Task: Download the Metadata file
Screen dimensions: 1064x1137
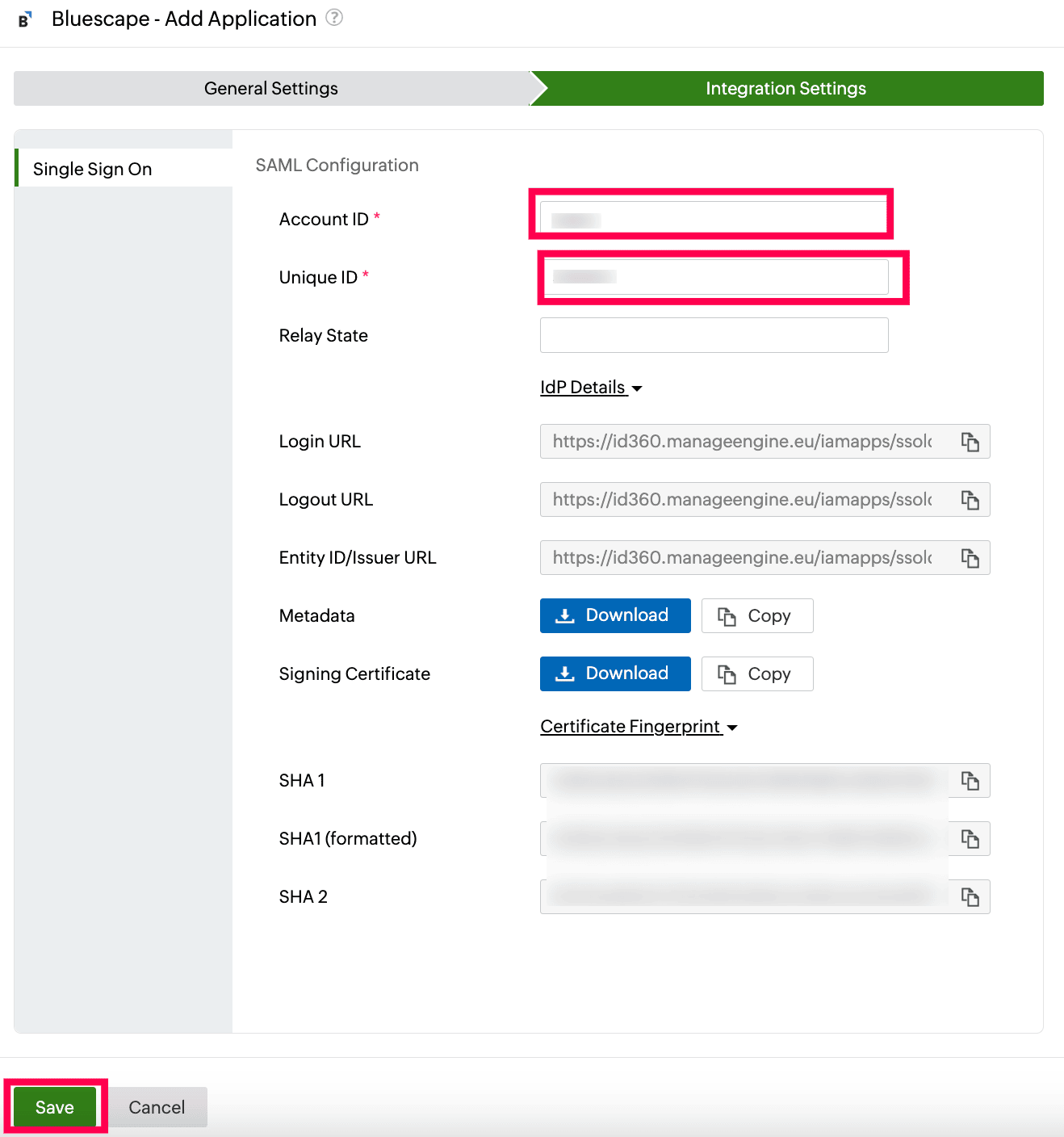Action: [615, 615]
